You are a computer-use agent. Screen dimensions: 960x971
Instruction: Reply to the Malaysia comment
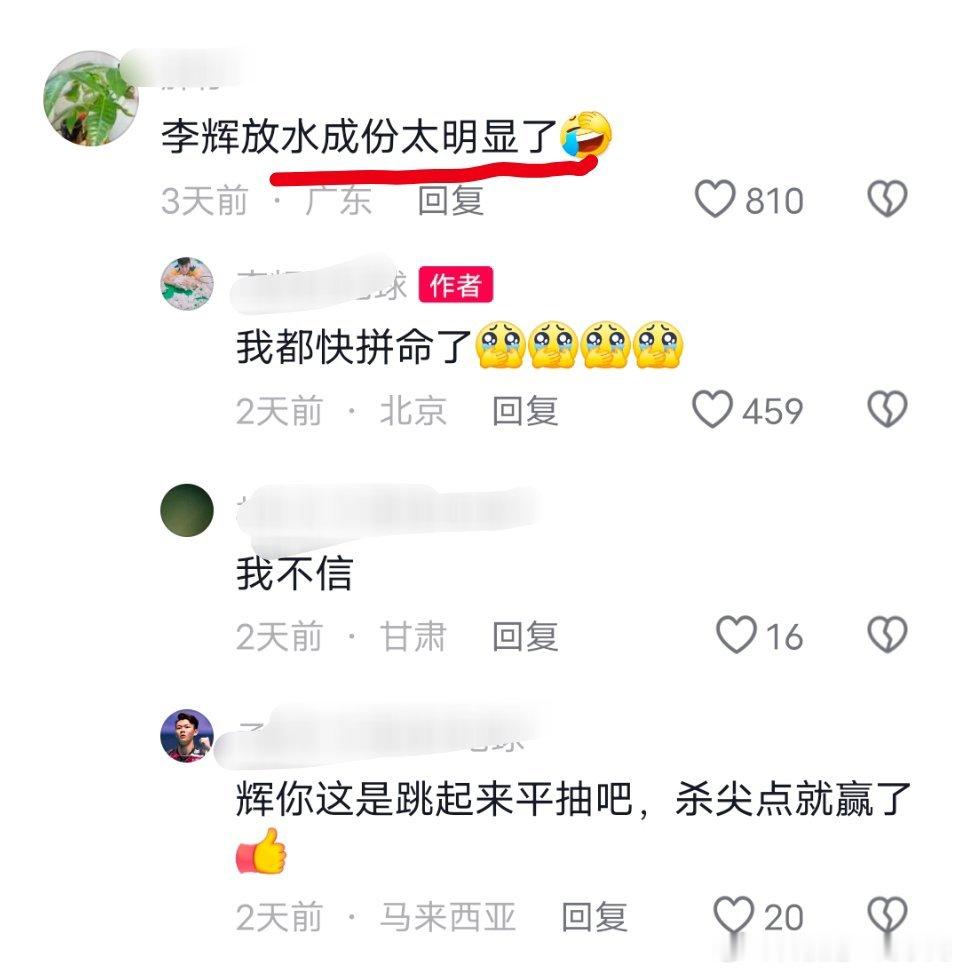click(595, 917)
